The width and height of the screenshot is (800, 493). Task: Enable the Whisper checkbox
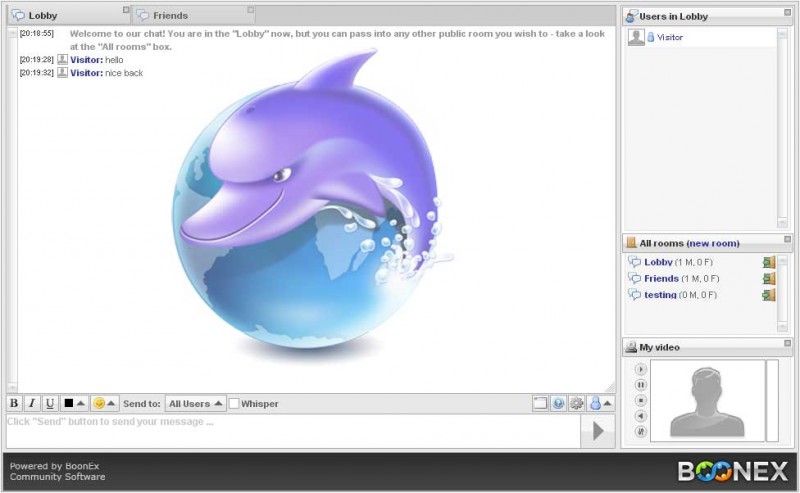pos(234,403)
